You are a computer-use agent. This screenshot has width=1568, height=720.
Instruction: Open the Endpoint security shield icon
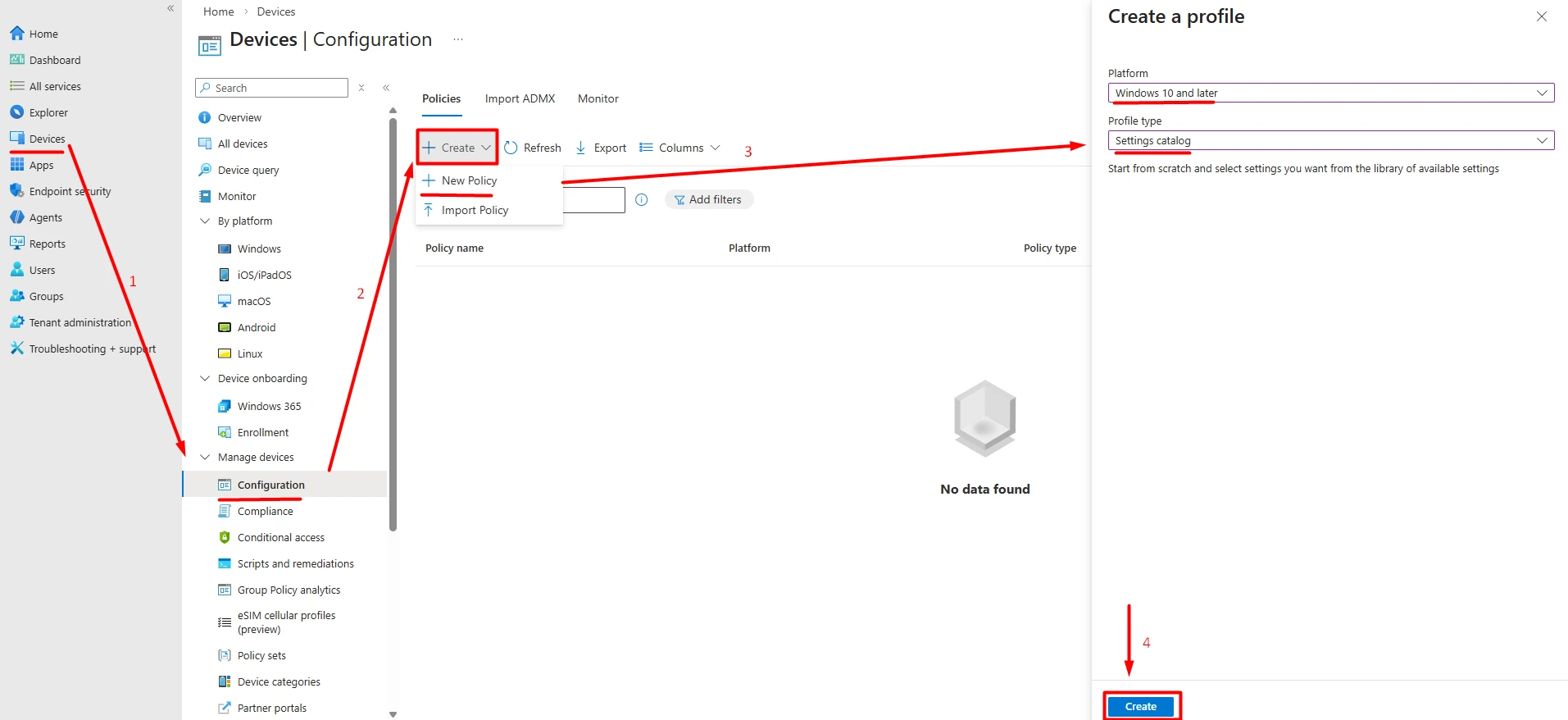pos(17,191)
